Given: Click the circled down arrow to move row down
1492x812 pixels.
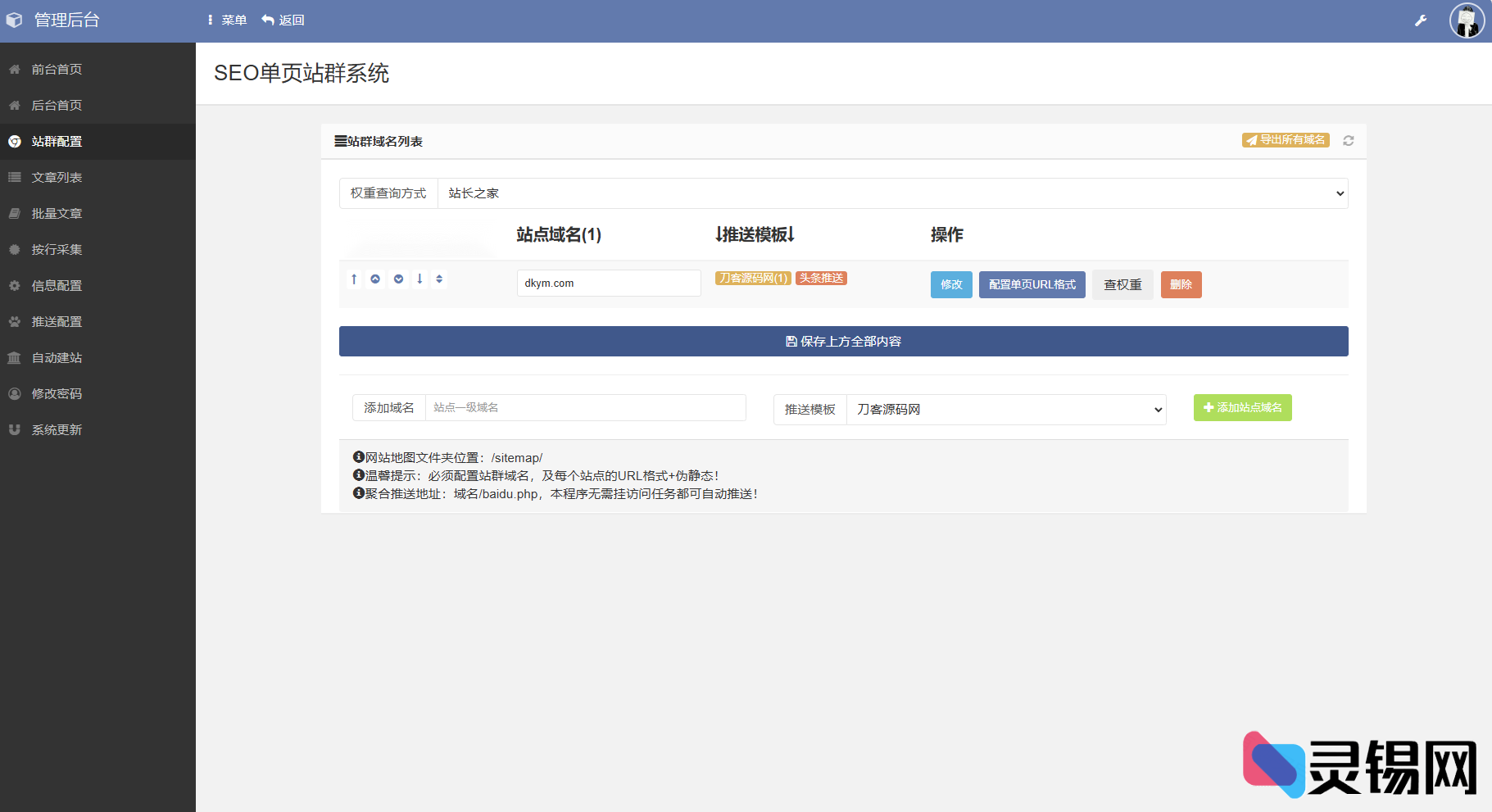Looking at the screenshot, I should 398,279.
